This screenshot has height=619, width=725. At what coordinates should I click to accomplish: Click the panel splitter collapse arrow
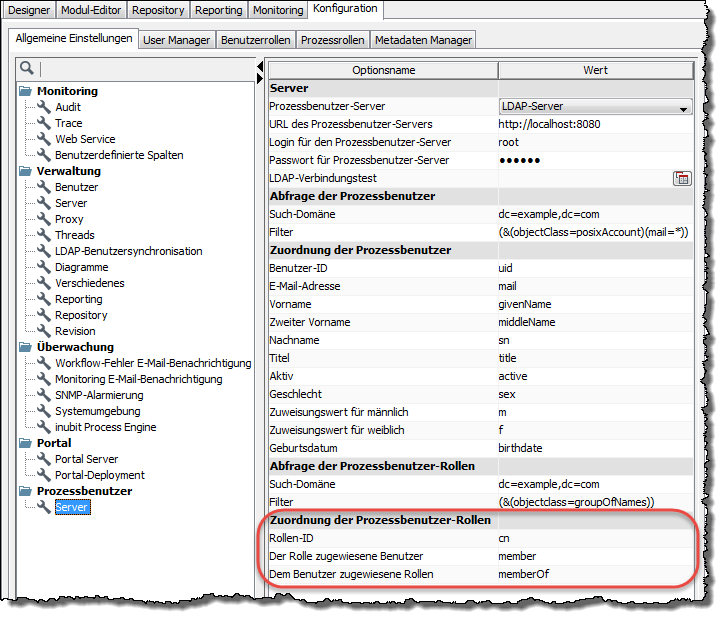click(x=261, y=67)
